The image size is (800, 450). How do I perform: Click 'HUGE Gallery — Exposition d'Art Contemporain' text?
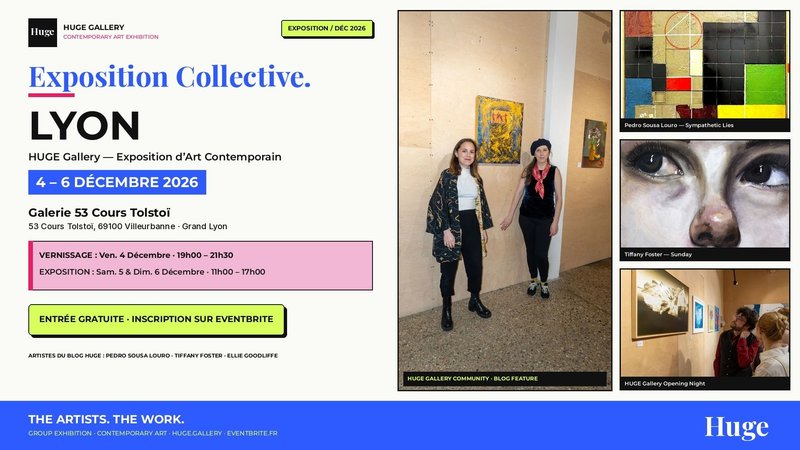tap(155, 157)
